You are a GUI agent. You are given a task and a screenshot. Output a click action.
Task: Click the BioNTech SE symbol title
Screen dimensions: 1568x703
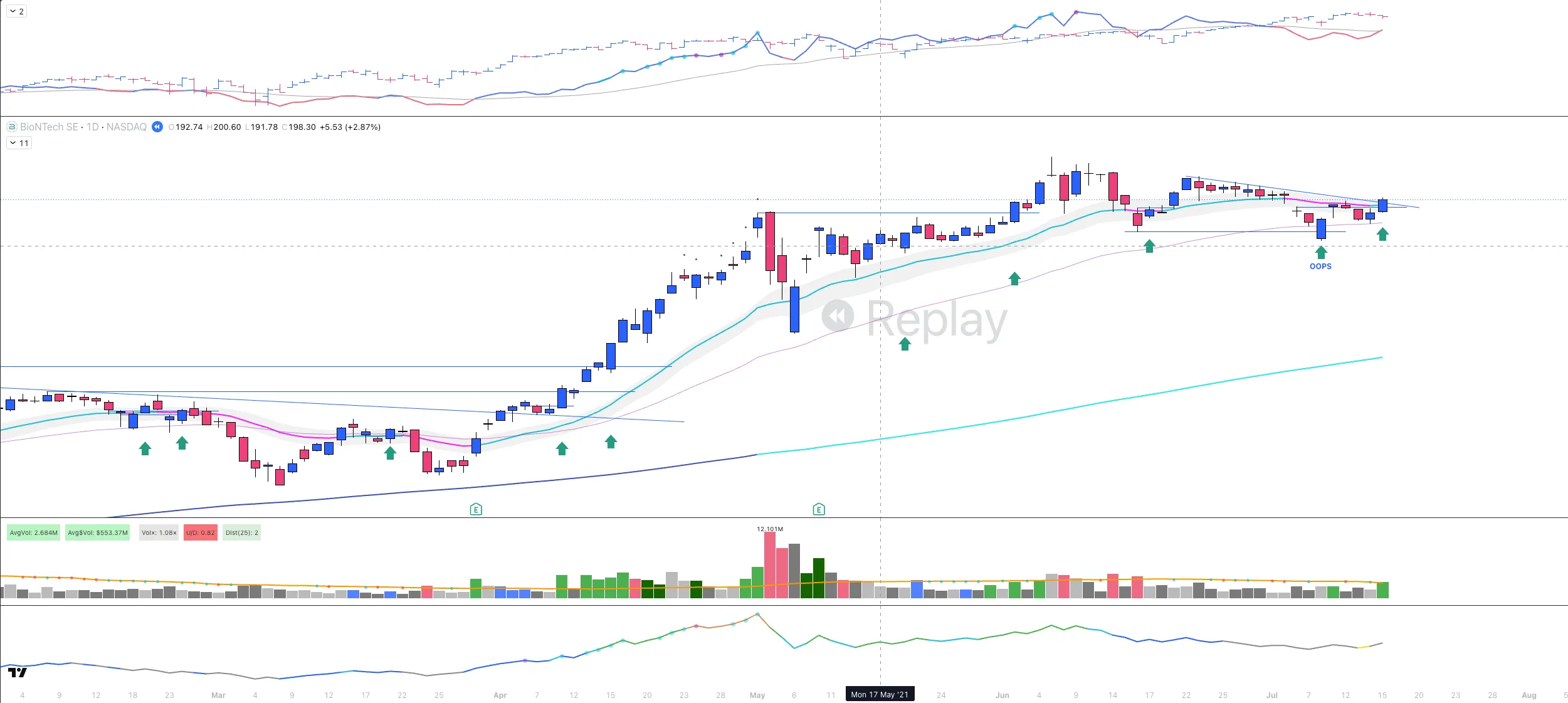(49, 127)
